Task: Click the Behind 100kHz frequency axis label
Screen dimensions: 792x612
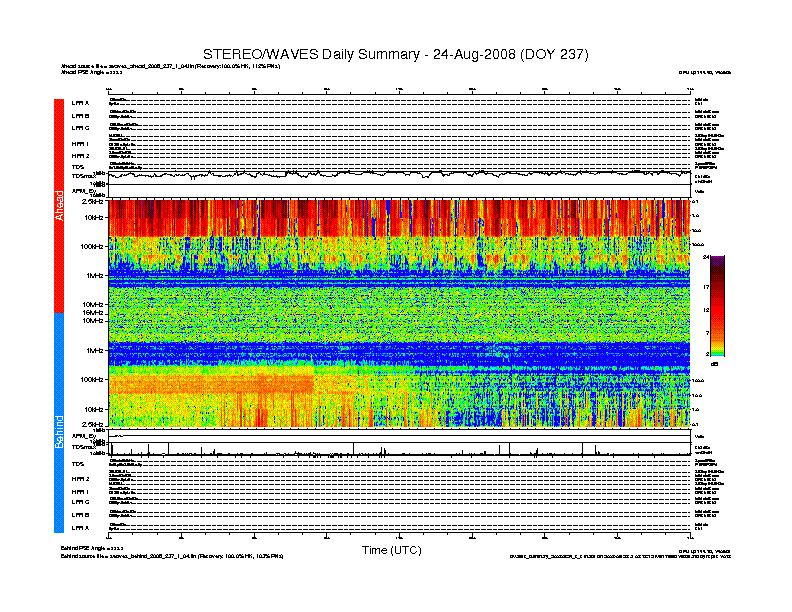Action: [92, 380]
